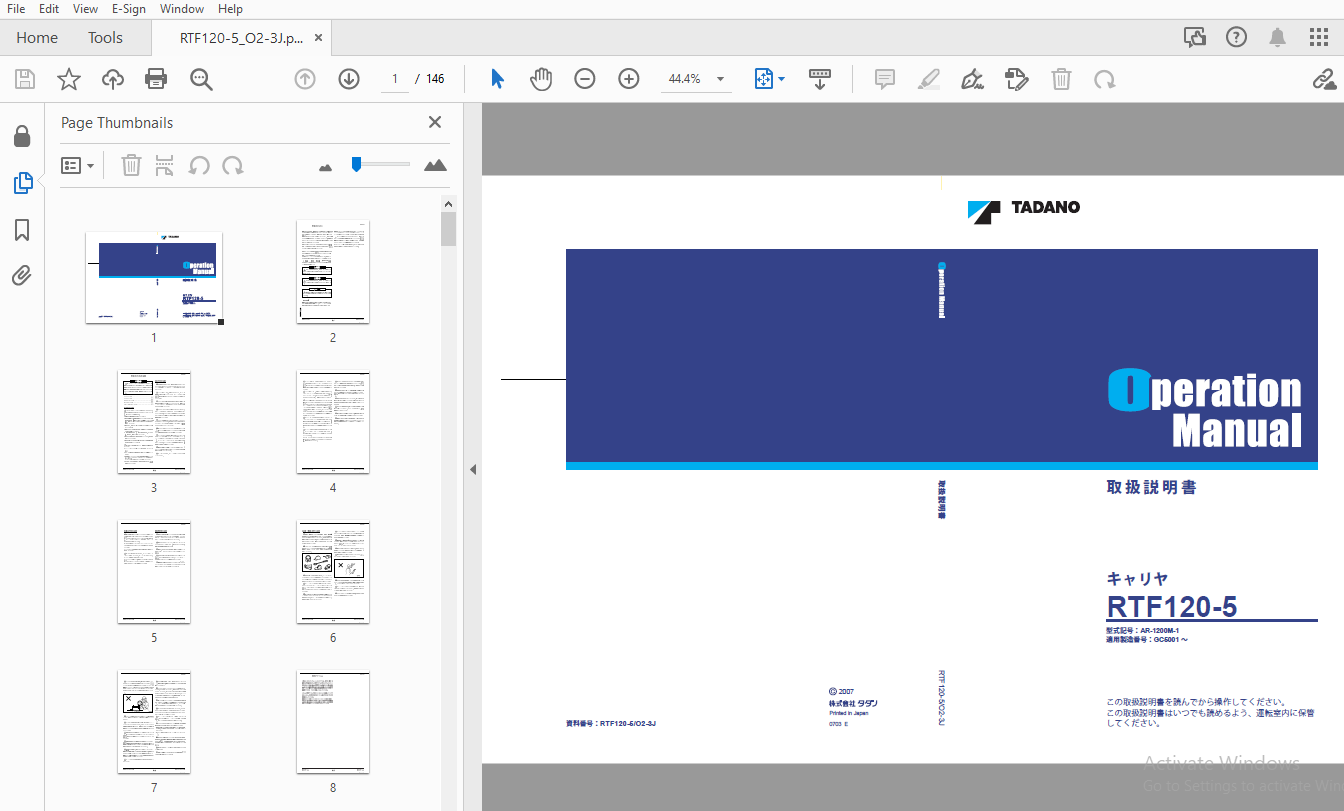Go to next page arrow
The image size is (1344, 811).
[x=349, y=79]
